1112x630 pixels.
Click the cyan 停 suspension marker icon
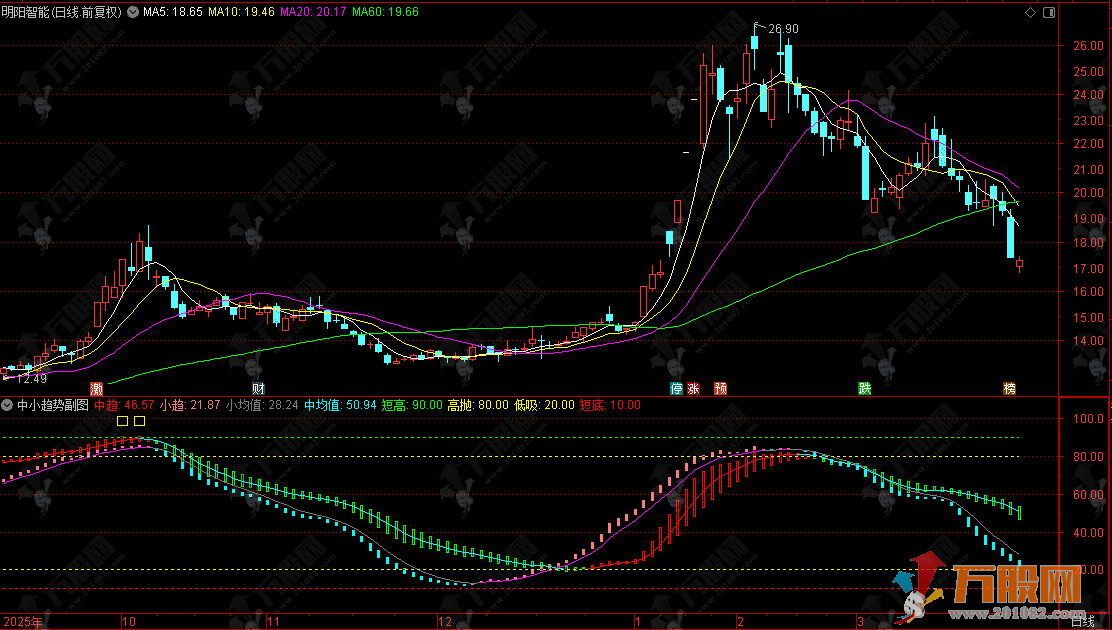[676, 388]
